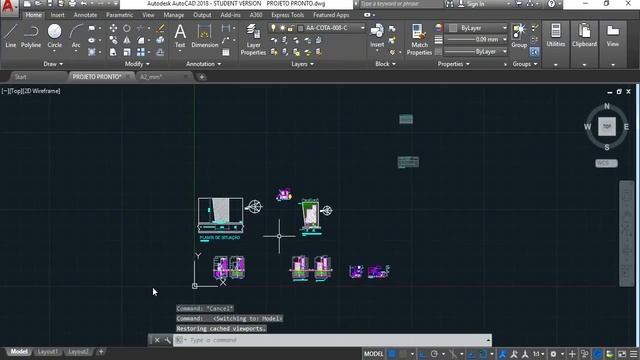Viewport: 640px width, 360px height.
Task: Switch to the Layout1 tab
Action: pos(47,351)
